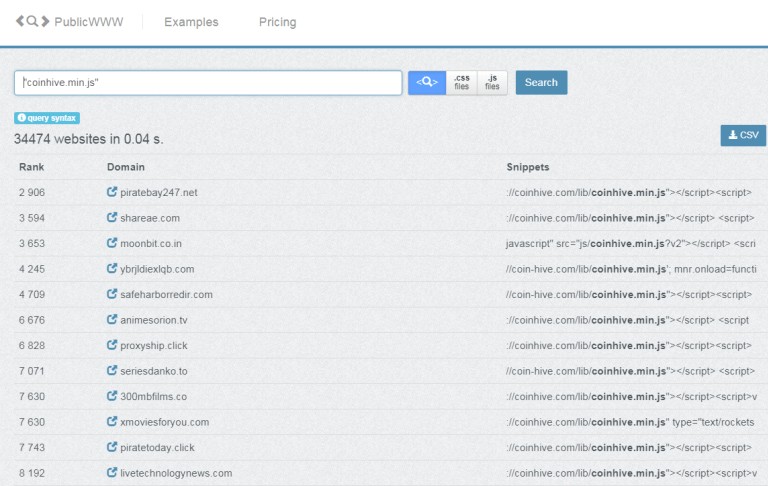Select rank value 3 594
The height and width of the screenshot is (486, 768).
tap(32, 218)
